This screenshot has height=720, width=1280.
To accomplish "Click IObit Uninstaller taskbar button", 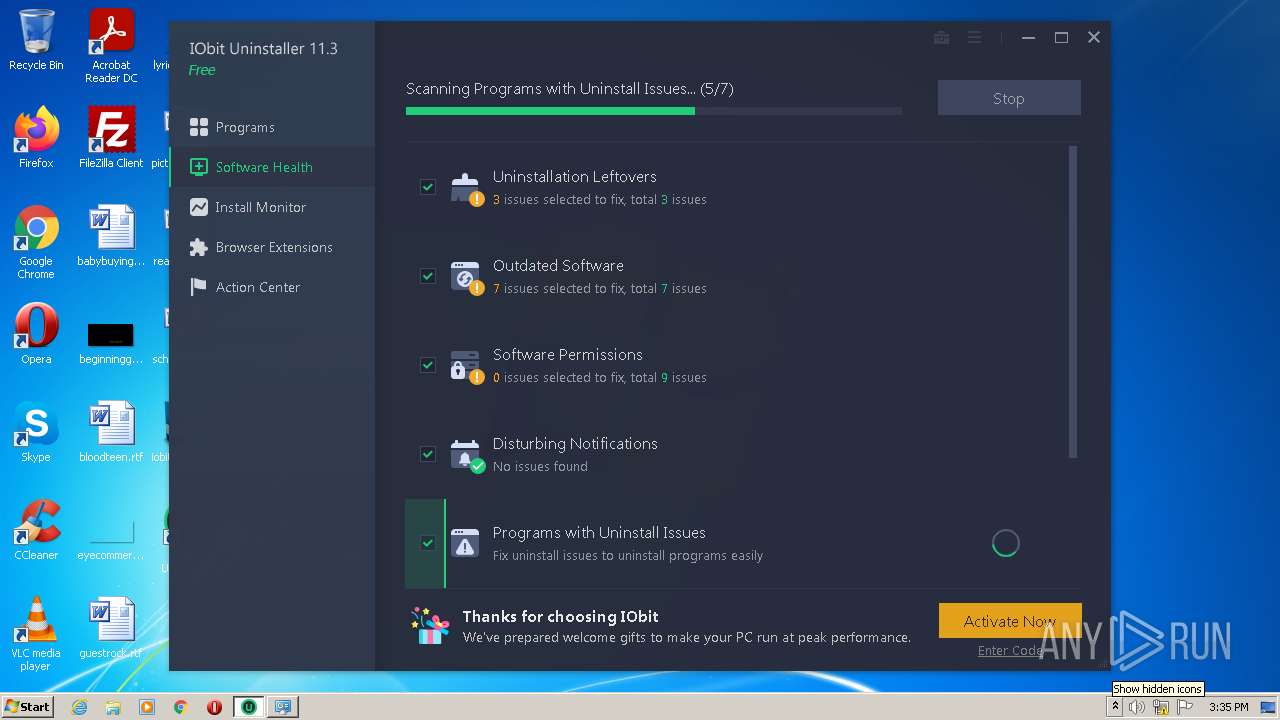I will point(248,707).
